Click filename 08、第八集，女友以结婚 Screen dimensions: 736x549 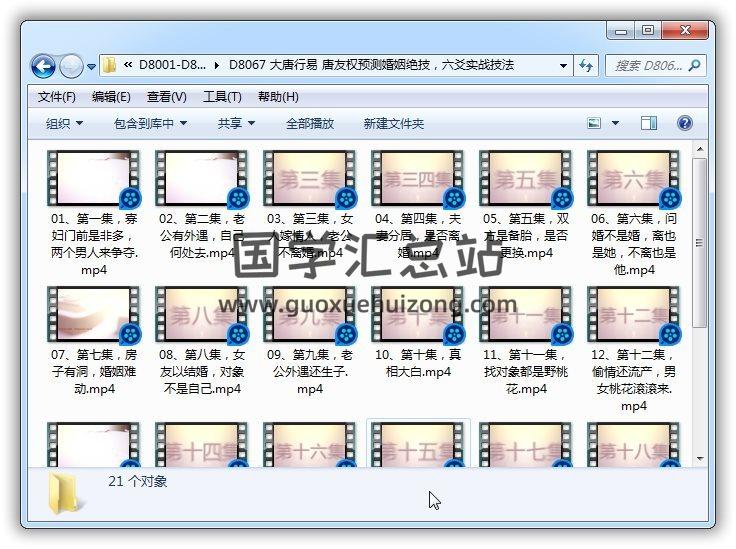(202, 372)
